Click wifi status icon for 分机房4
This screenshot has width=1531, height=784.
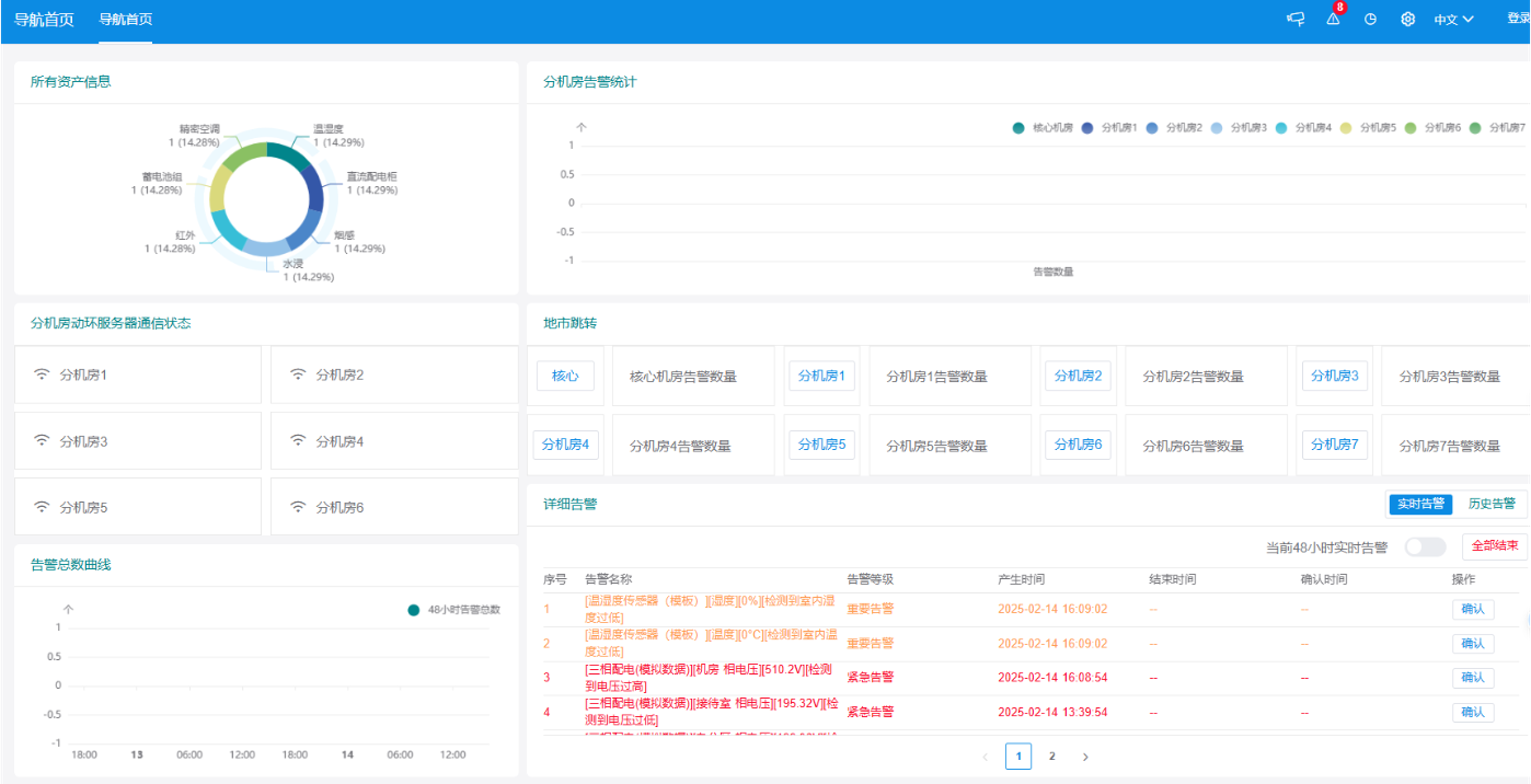(298, 441)
